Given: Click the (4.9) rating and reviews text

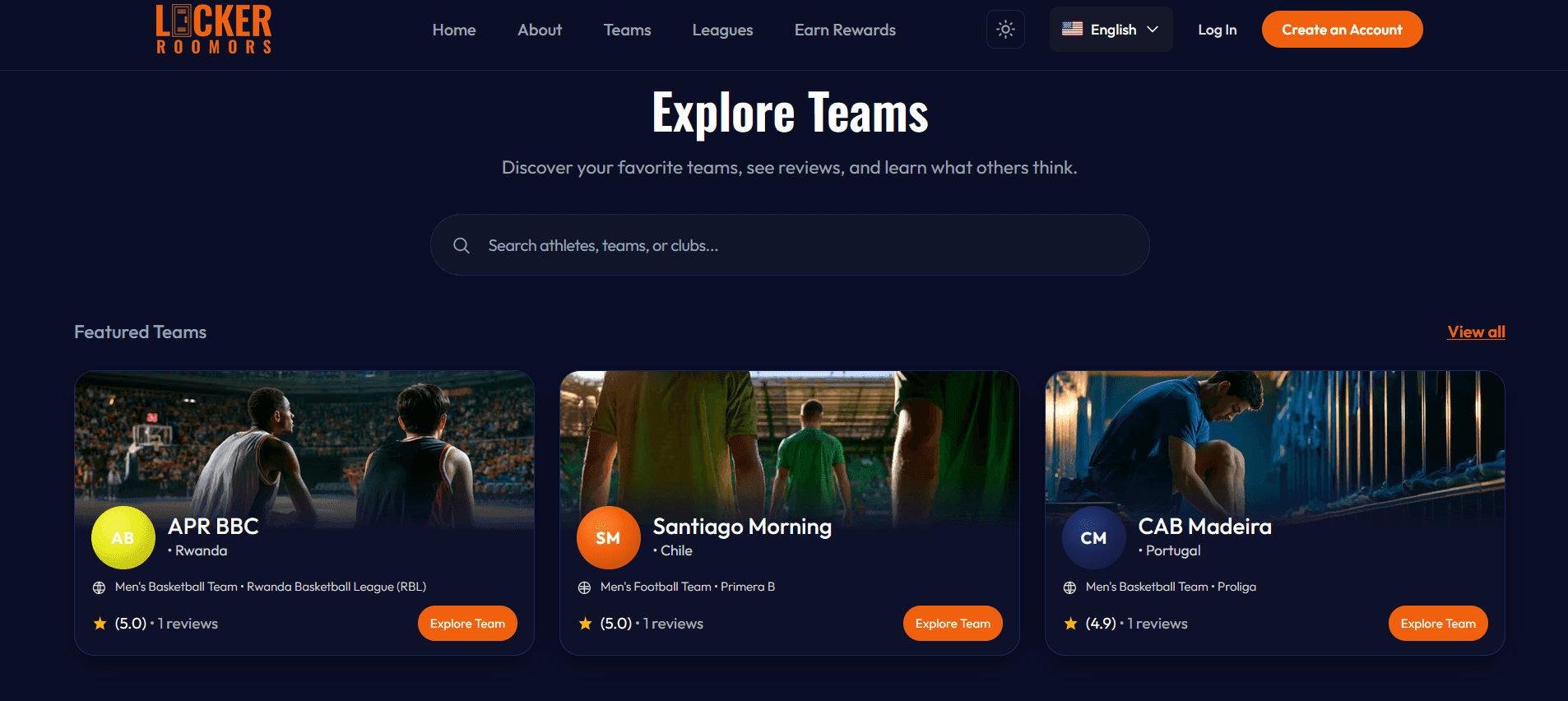Looking at the screenshot, I should pyautogui.click(x=1136, y=624).
